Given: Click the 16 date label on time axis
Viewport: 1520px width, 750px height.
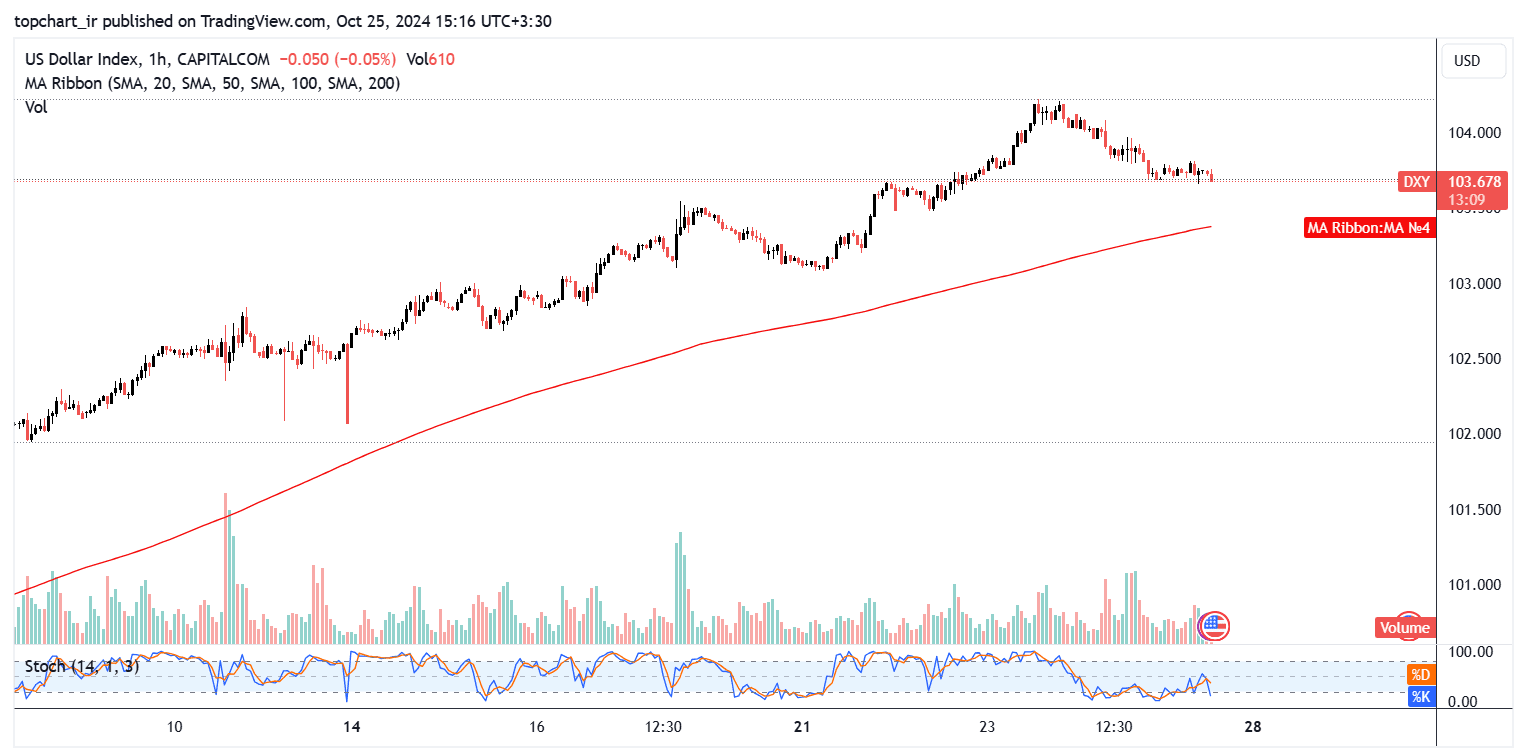Looking at the screenshot, I should (x=536, y=727).
